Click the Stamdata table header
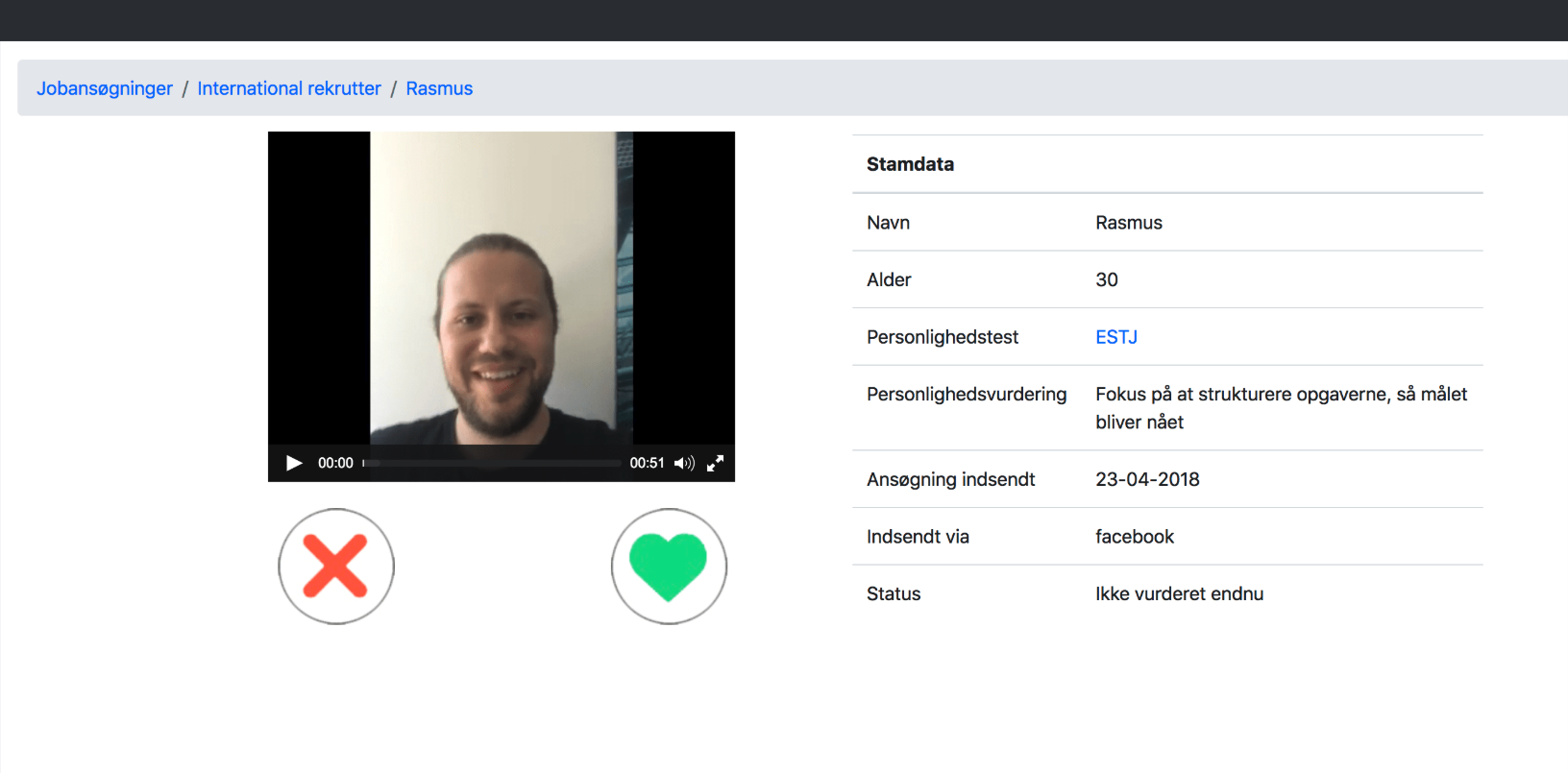The height and width of the screenshot is (773, 1568). click(910, 164)
